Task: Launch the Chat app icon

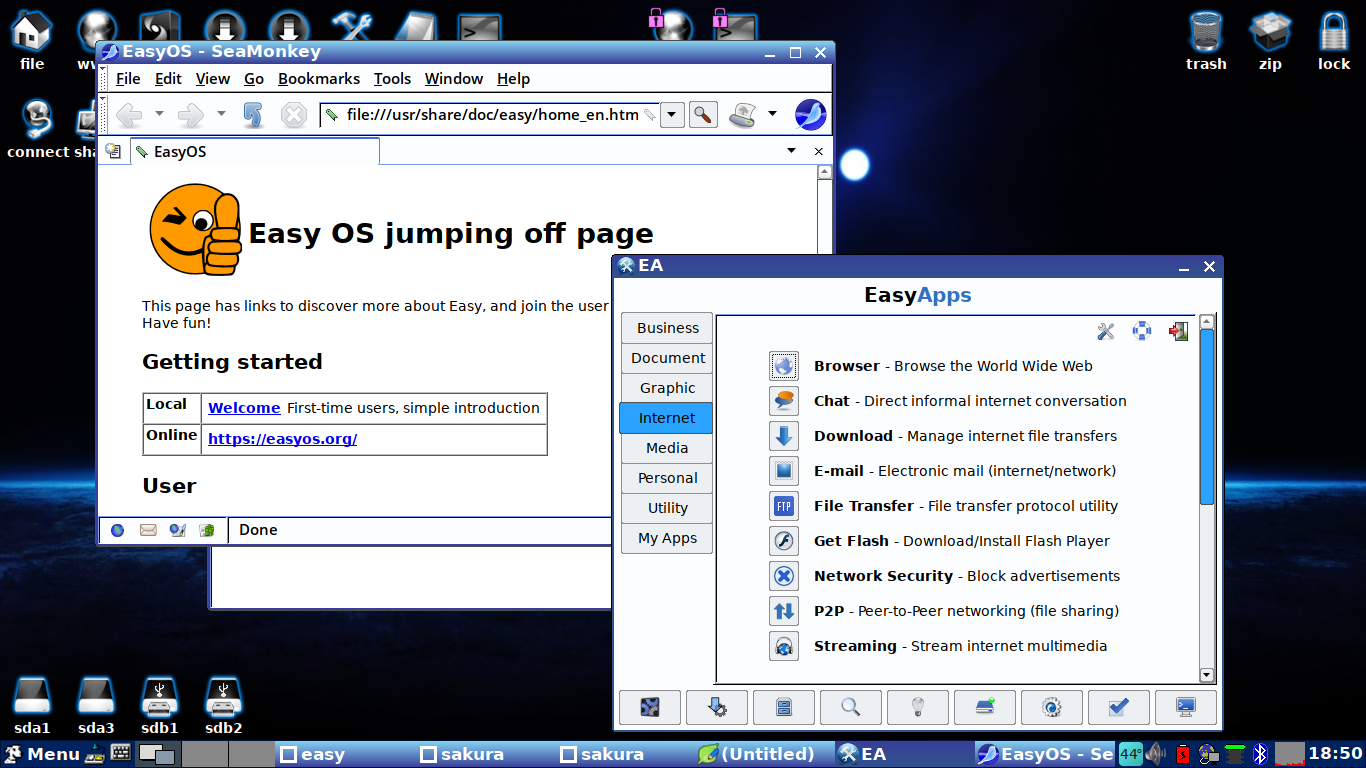Action: (784, 401)
